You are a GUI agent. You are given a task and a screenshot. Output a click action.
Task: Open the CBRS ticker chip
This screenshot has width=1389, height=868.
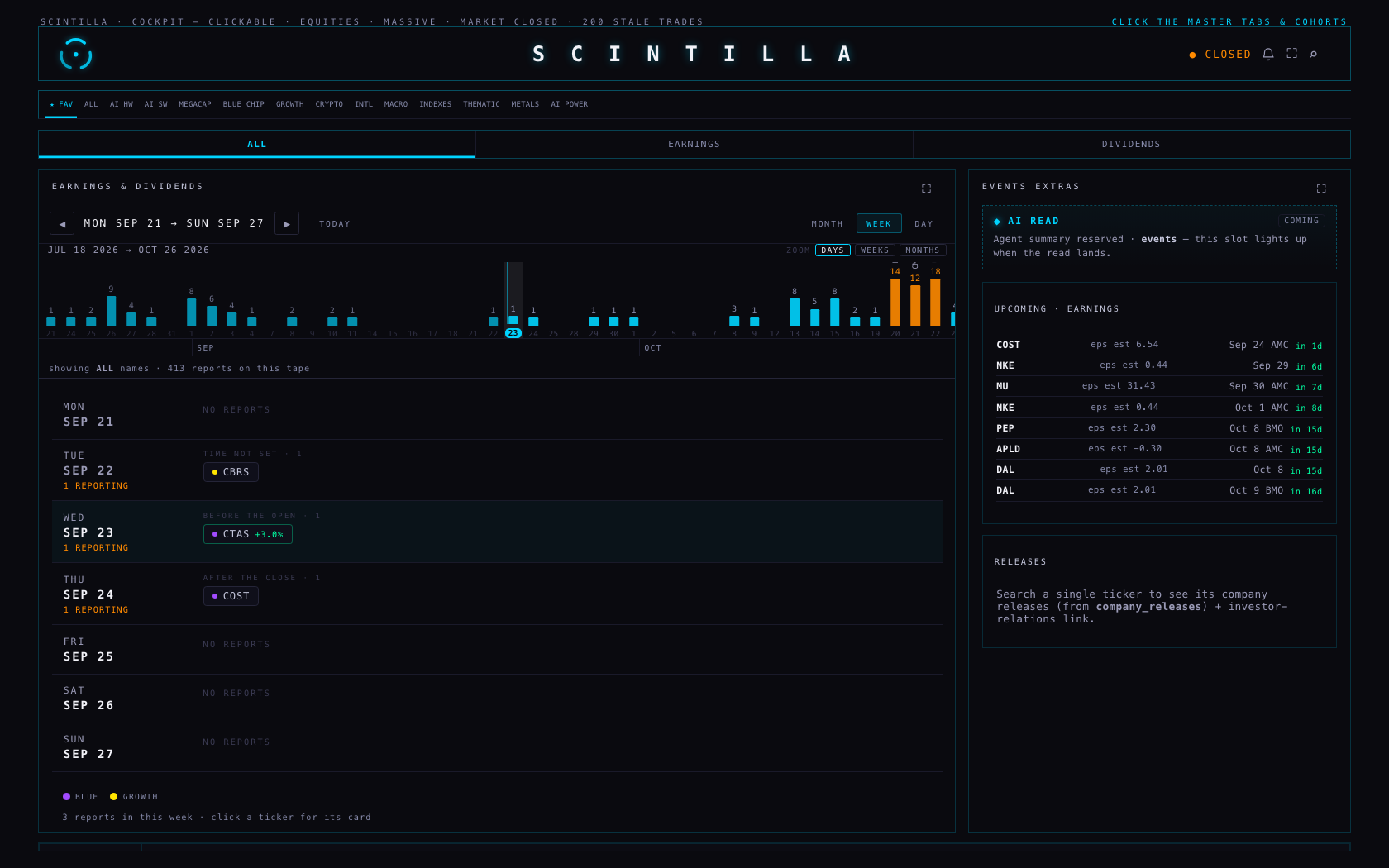pyautogui.click(x=231, y=472)
